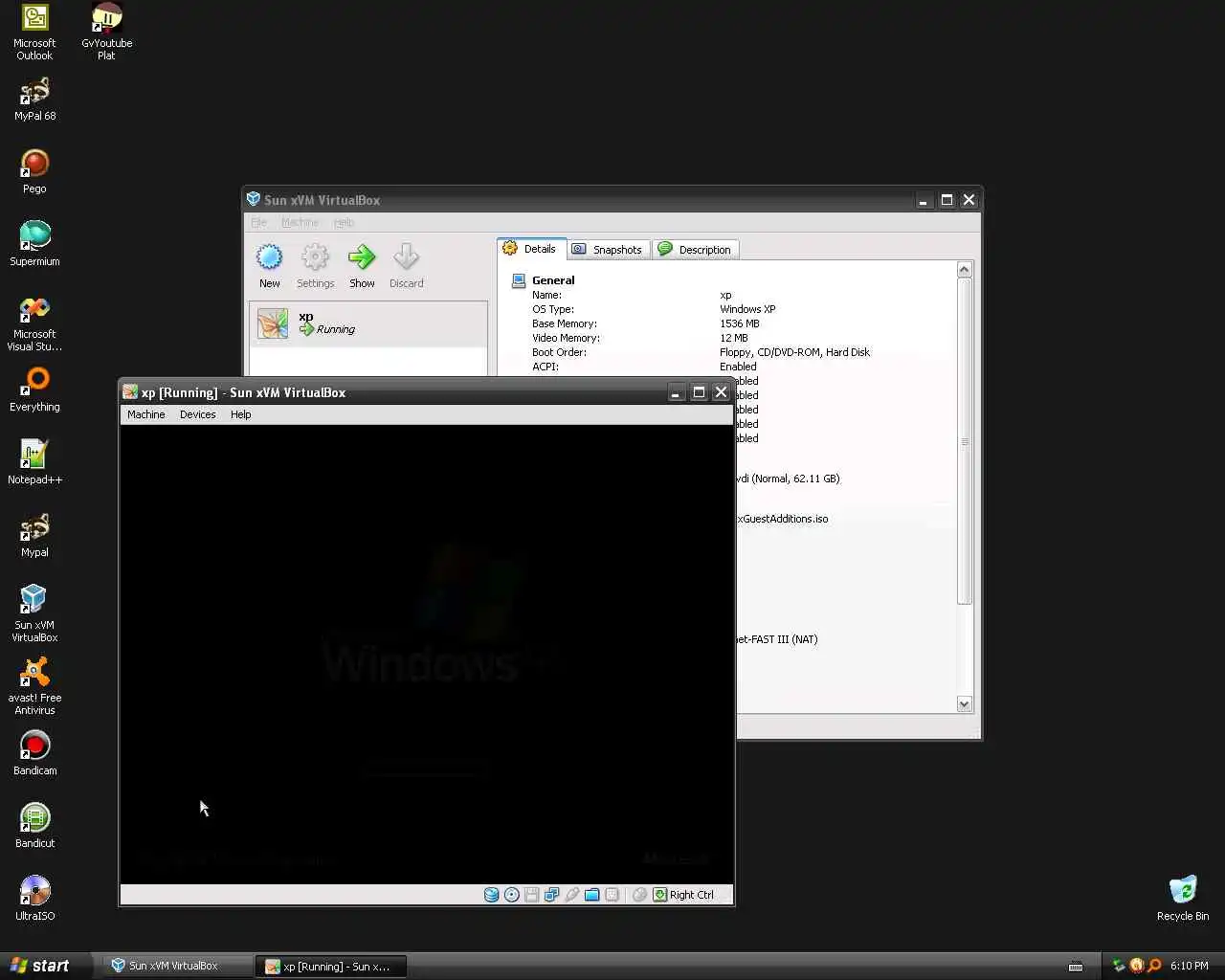Open the Mypal desktop icon
The height and width of the screenshot is (980, 1225).
pos(34,535)
